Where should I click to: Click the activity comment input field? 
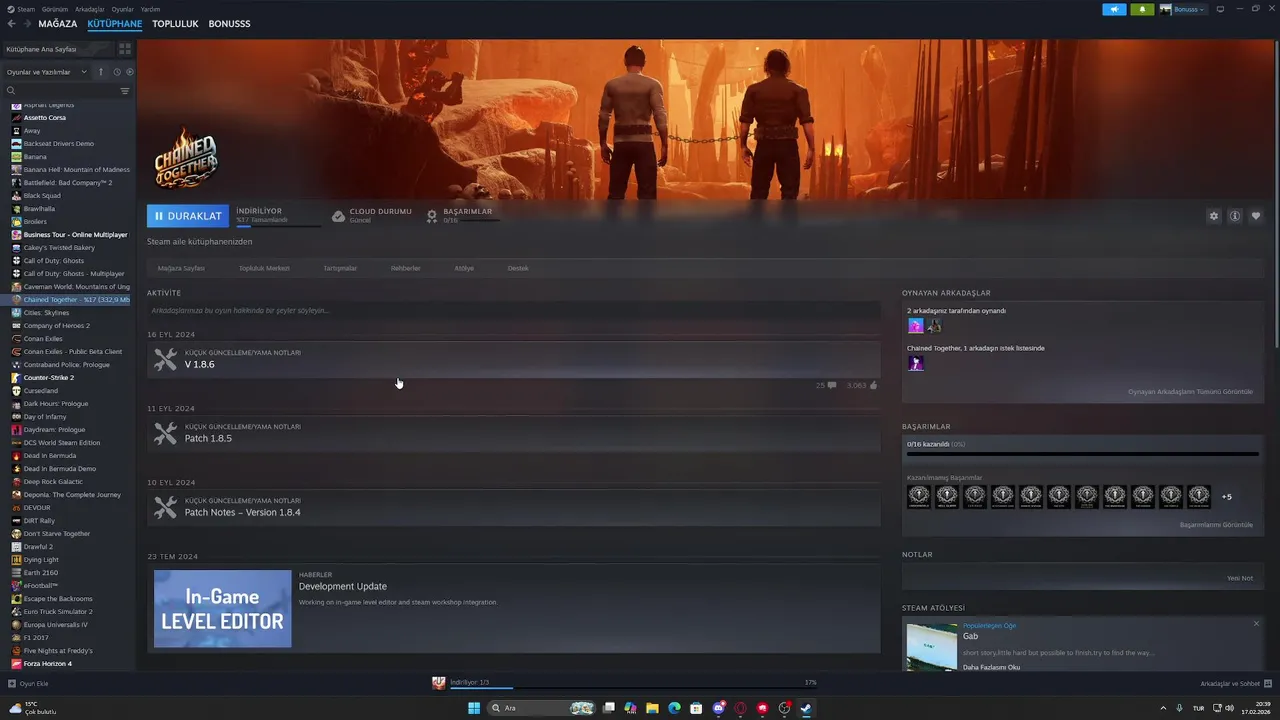[x=513, y=311]
